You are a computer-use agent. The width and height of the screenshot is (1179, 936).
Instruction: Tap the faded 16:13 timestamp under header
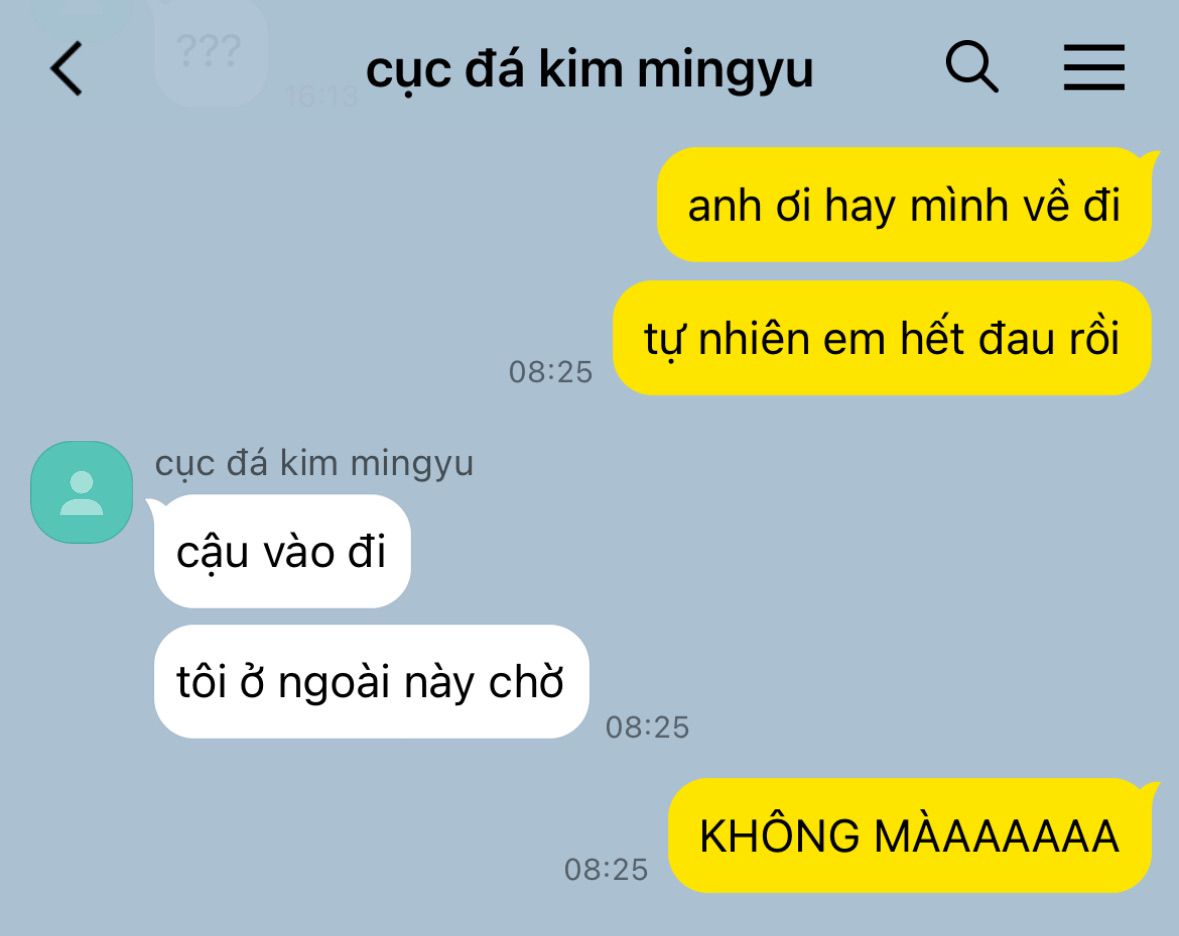coord(321,96)
